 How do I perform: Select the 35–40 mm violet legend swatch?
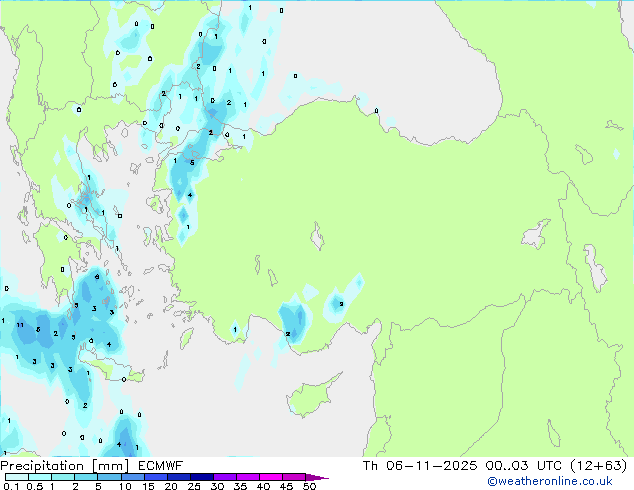click(x=248, y=477)
